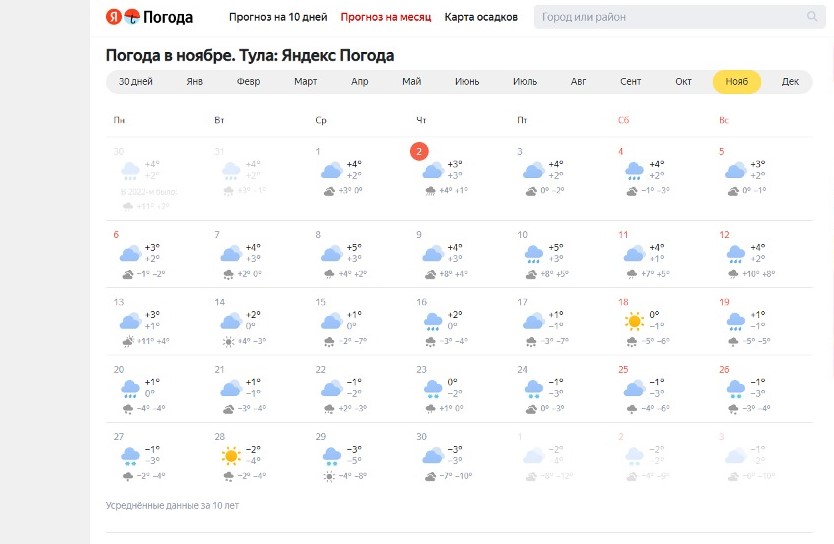
Task: Click the red highlighted date 2 marker
Action: (x=420, y=151)
